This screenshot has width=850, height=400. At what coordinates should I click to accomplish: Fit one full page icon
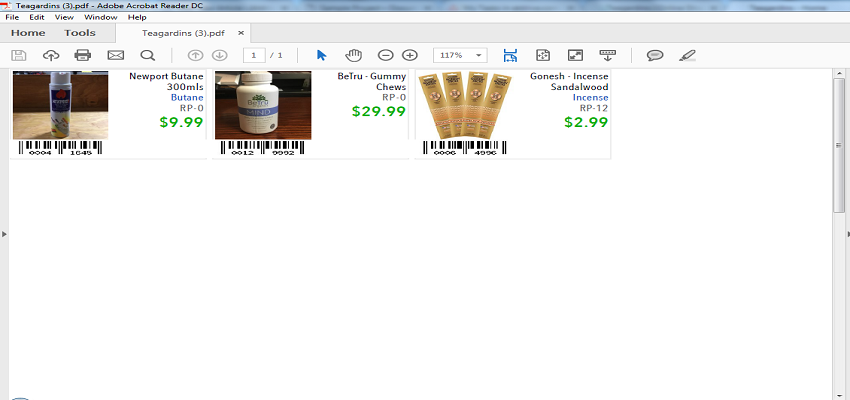pyautogui.click(x=543, y=55)
